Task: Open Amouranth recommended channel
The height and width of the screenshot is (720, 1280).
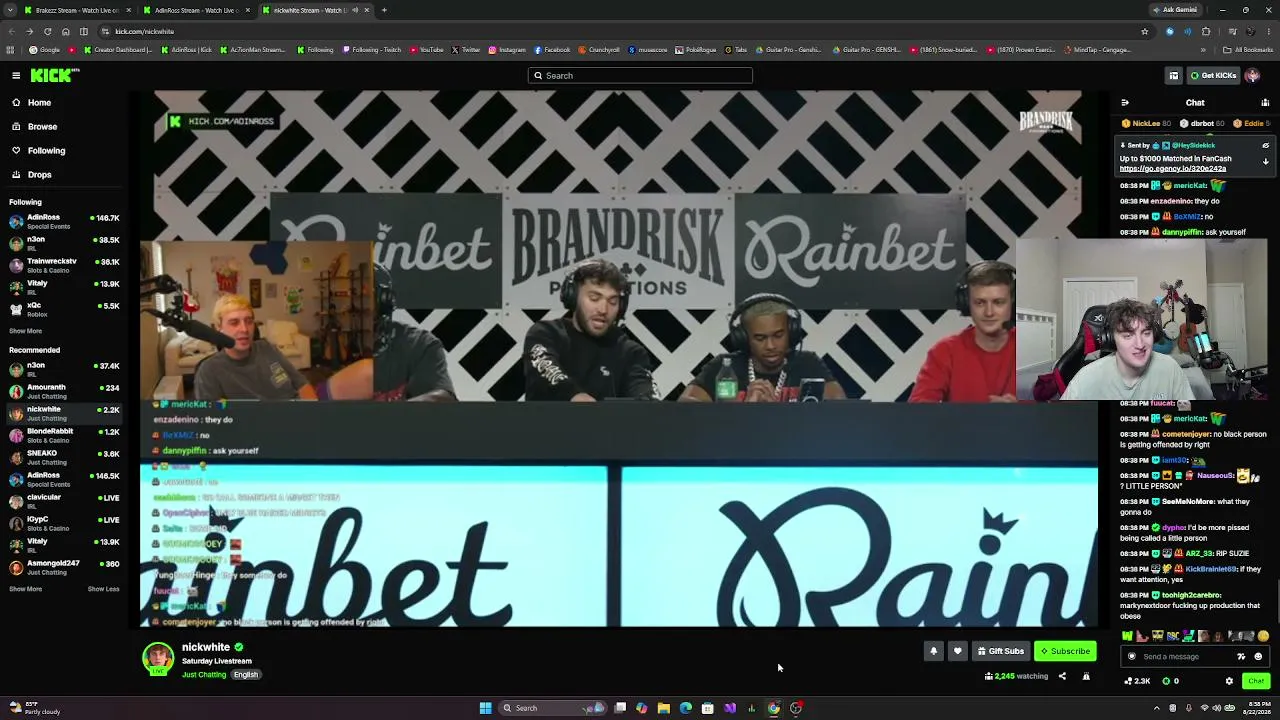Action: tap(64, 391)
